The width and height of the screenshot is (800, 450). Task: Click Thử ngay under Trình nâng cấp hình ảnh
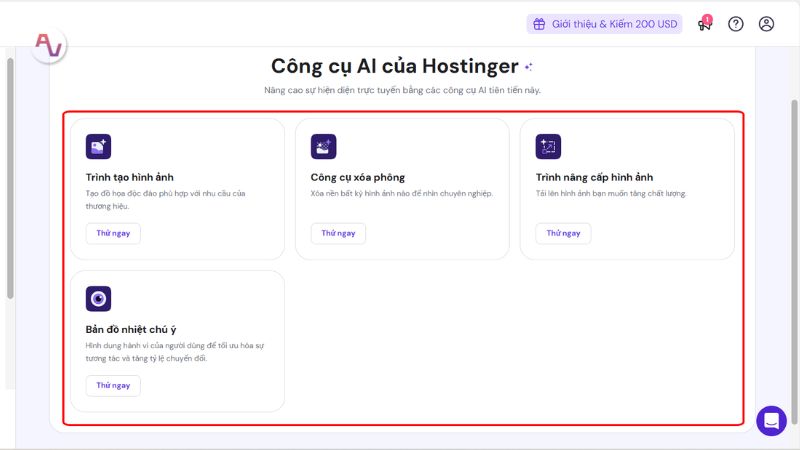[x=563, y=233]
